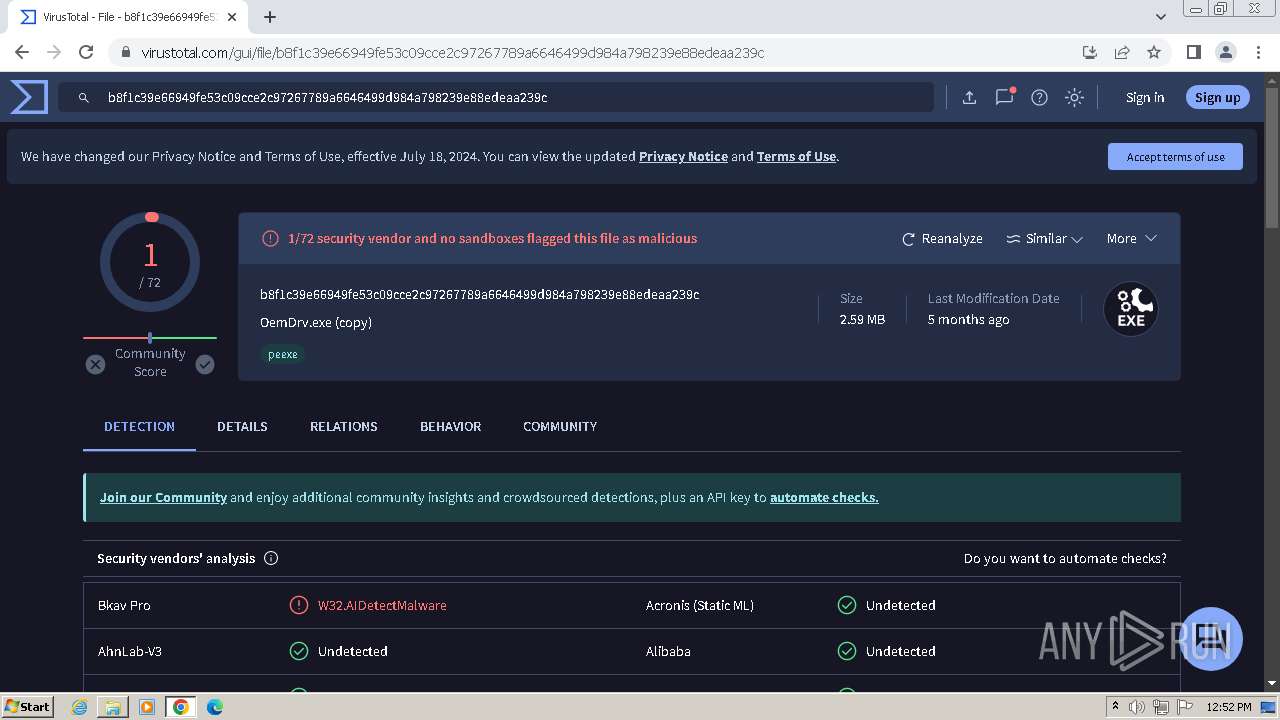Click Bkav Pro malicious alert icon
Viewport: 1280px width, 720px height.
[x=298, y=606]
